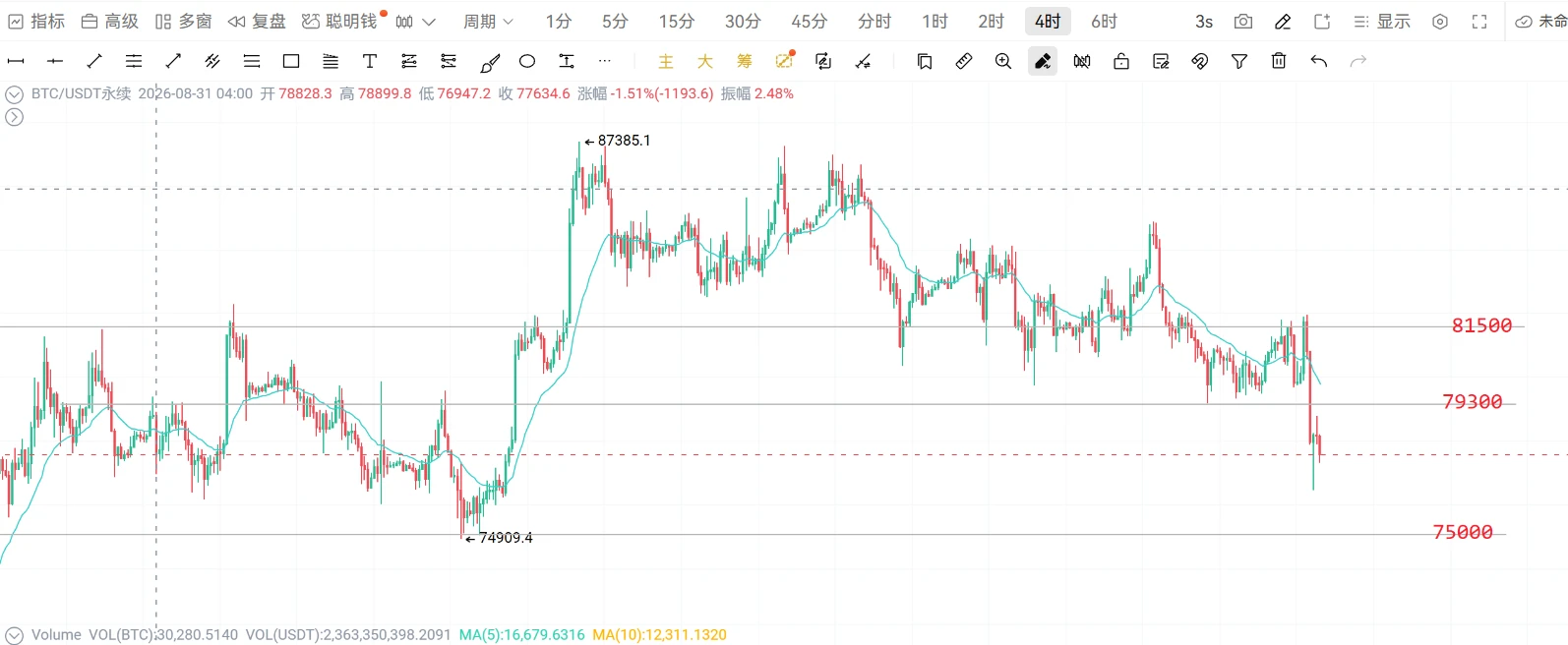Open the ruler measure tool
The height and width of the screenshot is (645, 1568).
(964, 61)
